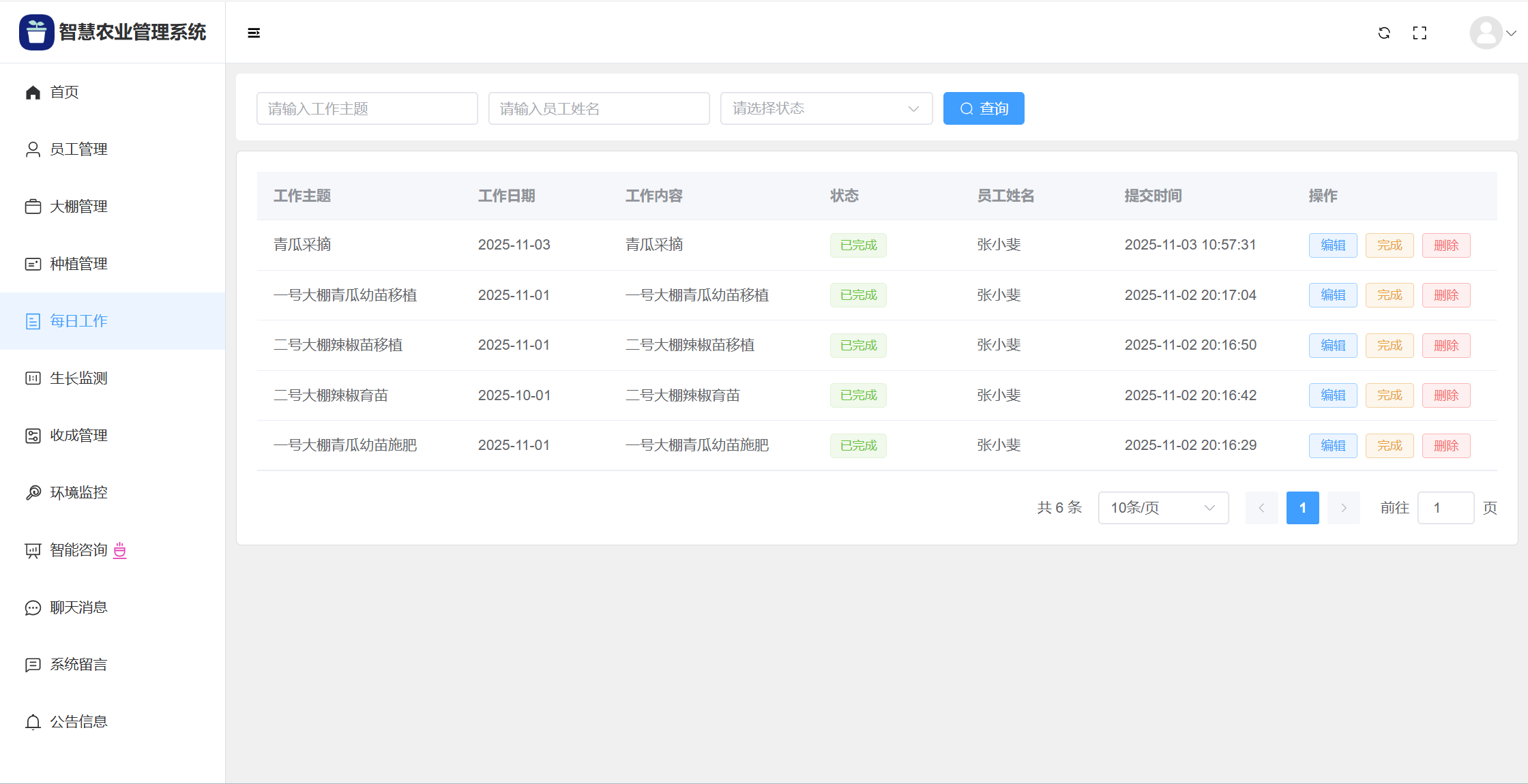Click the sidebar collapse hamburger icon
The height and width of the screenshot is (784, 1528).
click(x=254, y=33)
